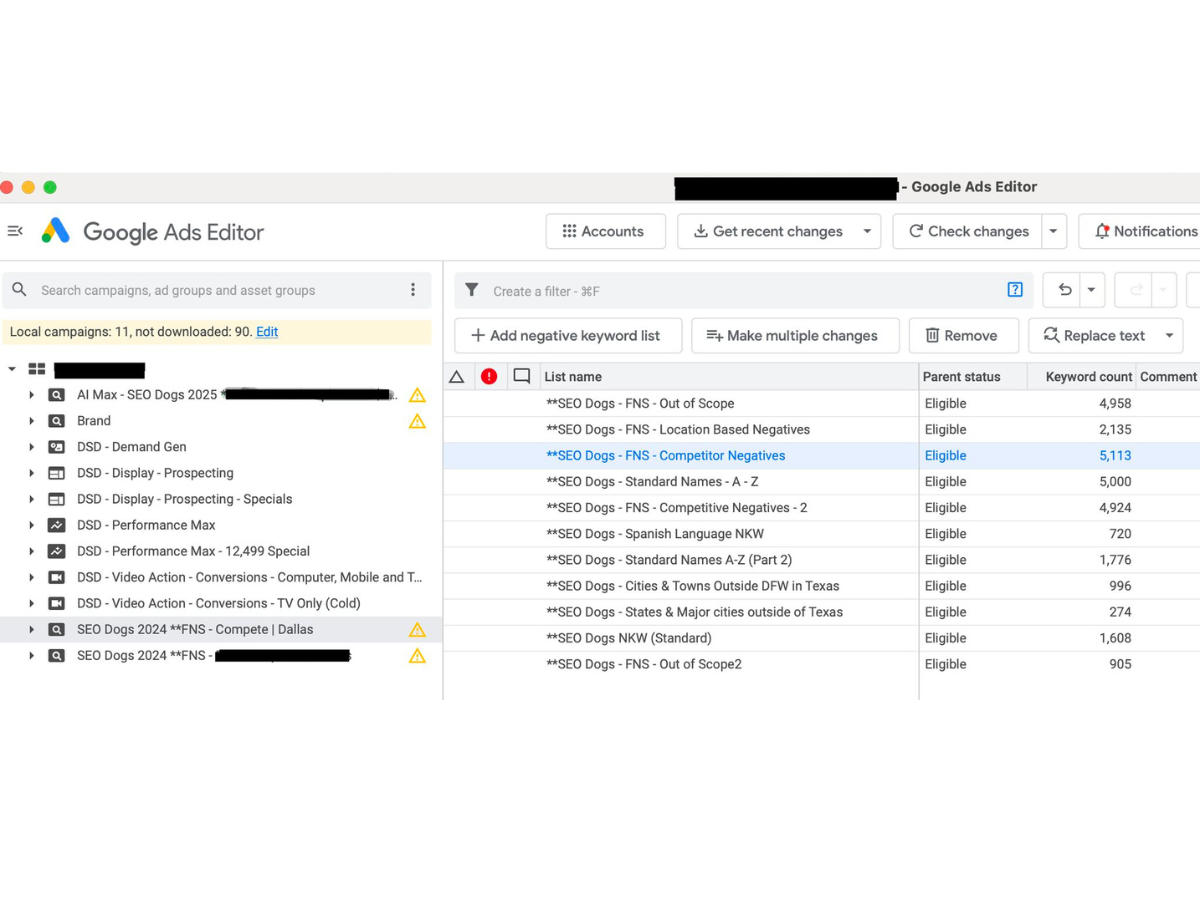
Task: Open the campaign search options kebab menu
Action: click(x=413, y=290)
